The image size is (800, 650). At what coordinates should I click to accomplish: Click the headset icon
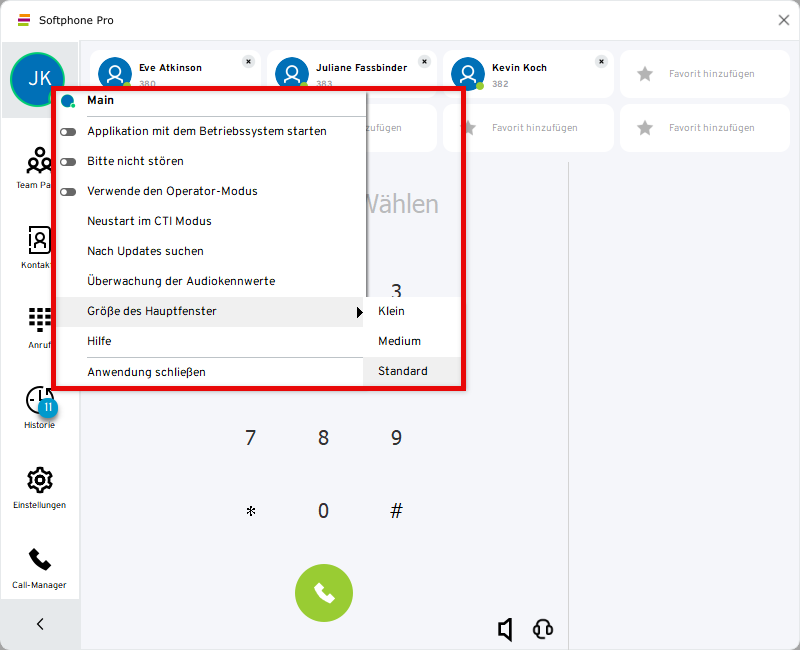tap(543, 629)
